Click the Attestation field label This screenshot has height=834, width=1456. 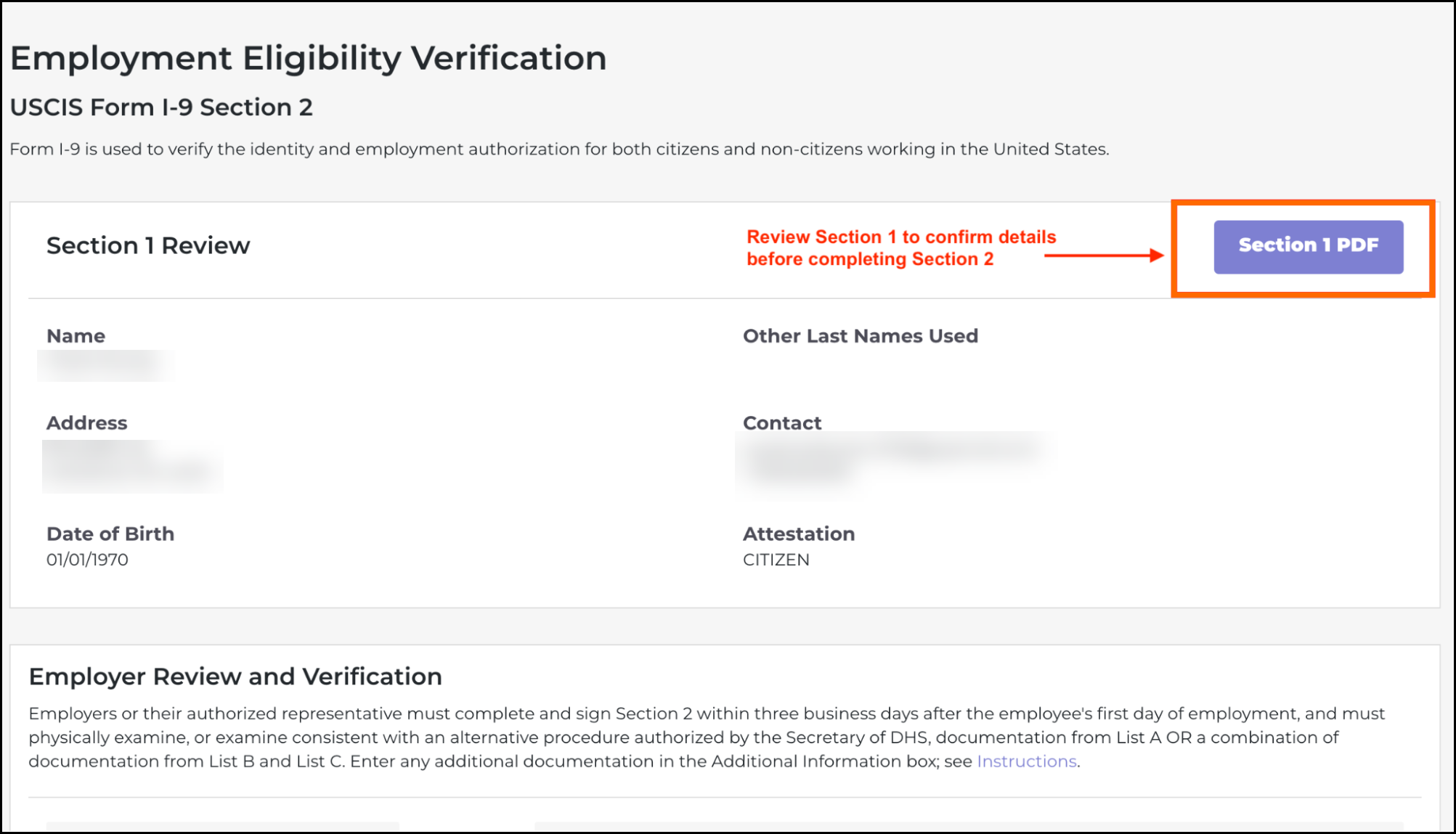click(798, 534)
